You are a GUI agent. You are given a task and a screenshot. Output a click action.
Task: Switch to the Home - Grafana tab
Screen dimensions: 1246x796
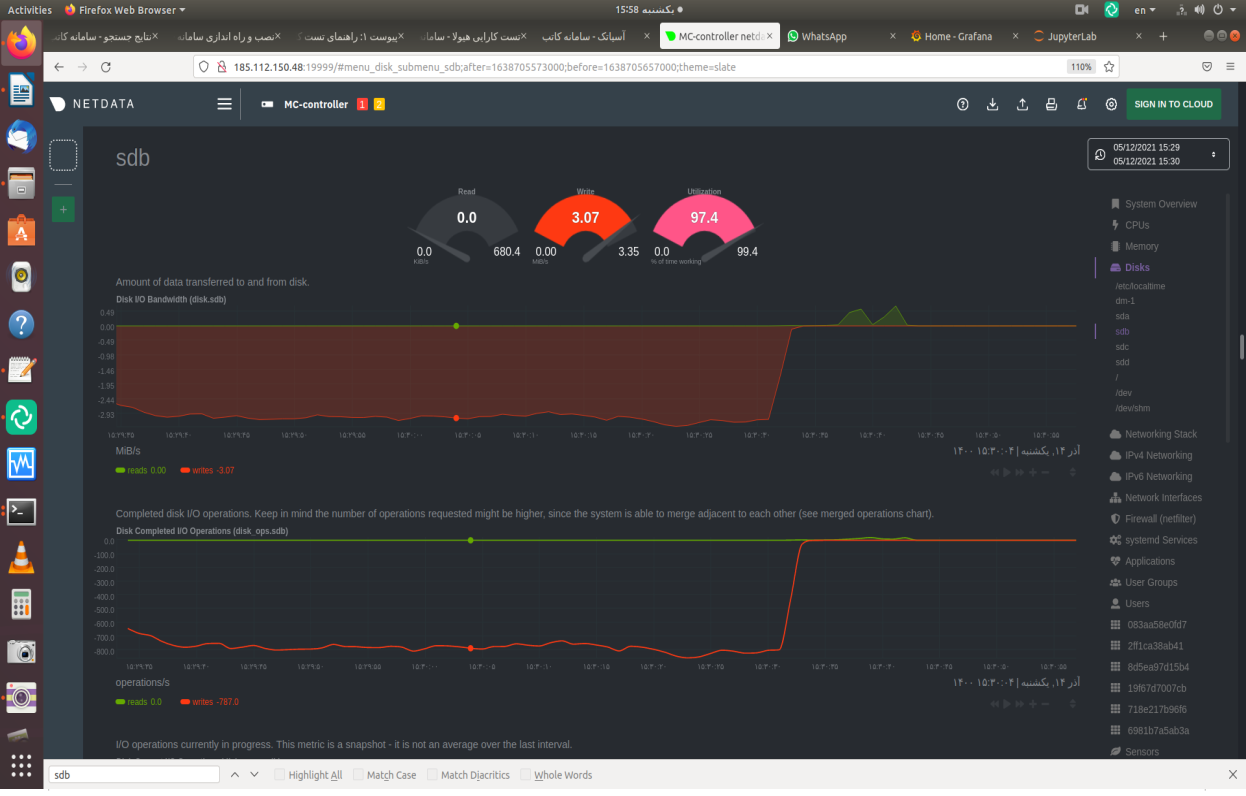(x=958, y=36)
